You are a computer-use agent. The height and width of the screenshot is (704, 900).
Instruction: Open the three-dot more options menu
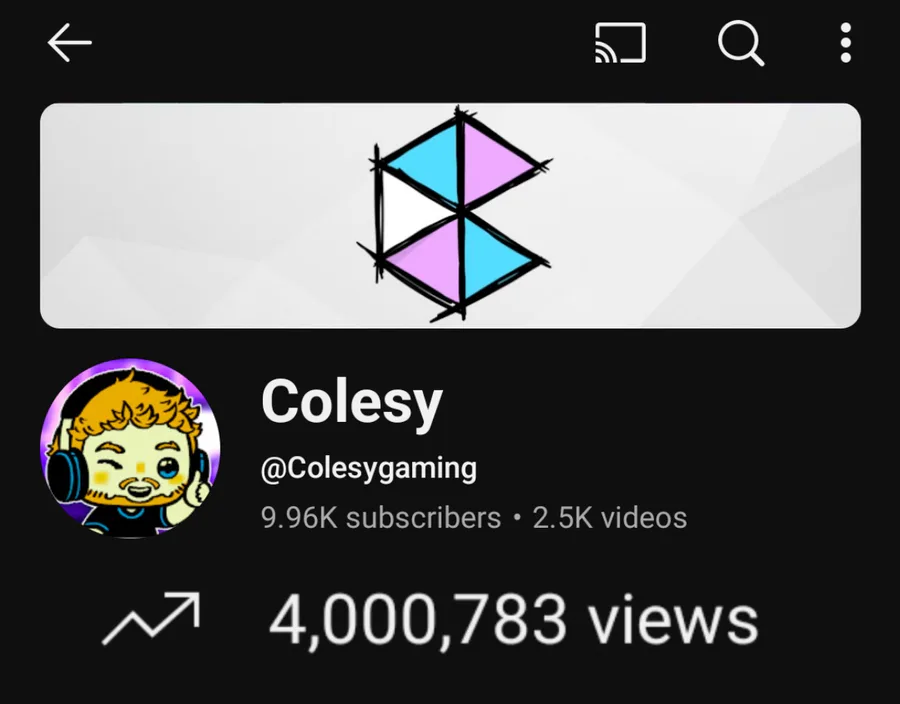point(845,43)
